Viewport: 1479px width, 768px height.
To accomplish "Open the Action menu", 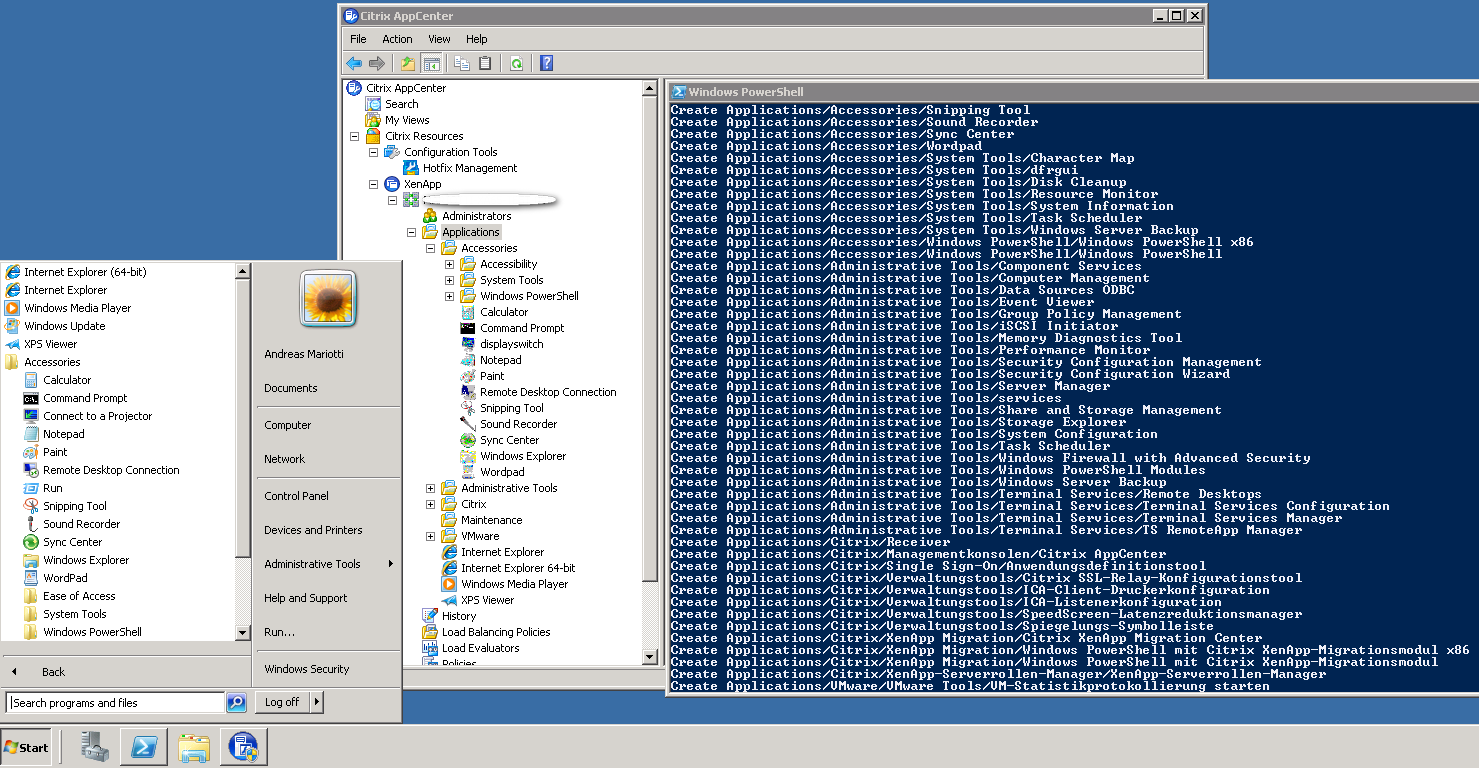I will click(x=397, y=39).
